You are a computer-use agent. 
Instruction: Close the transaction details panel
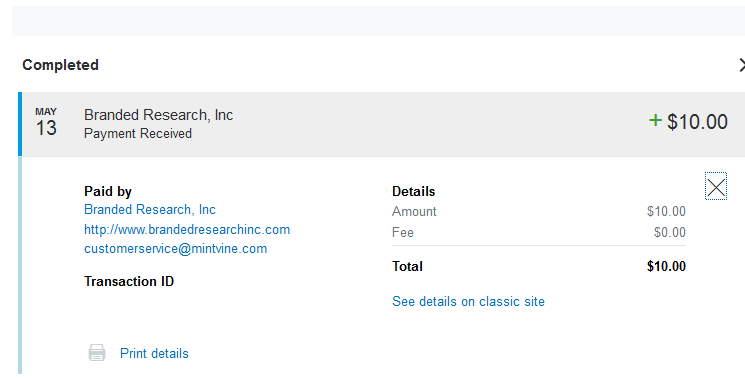[x=716, y=186]
